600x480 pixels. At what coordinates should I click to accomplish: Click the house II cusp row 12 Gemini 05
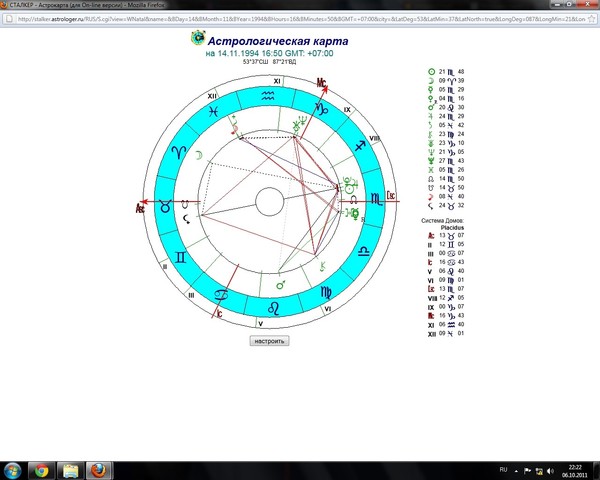pos(446,244)
